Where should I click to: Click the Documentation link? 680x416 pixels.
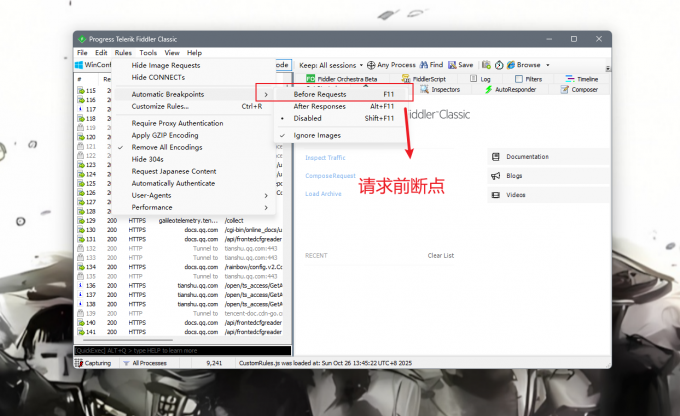click(x=527, y=157)
